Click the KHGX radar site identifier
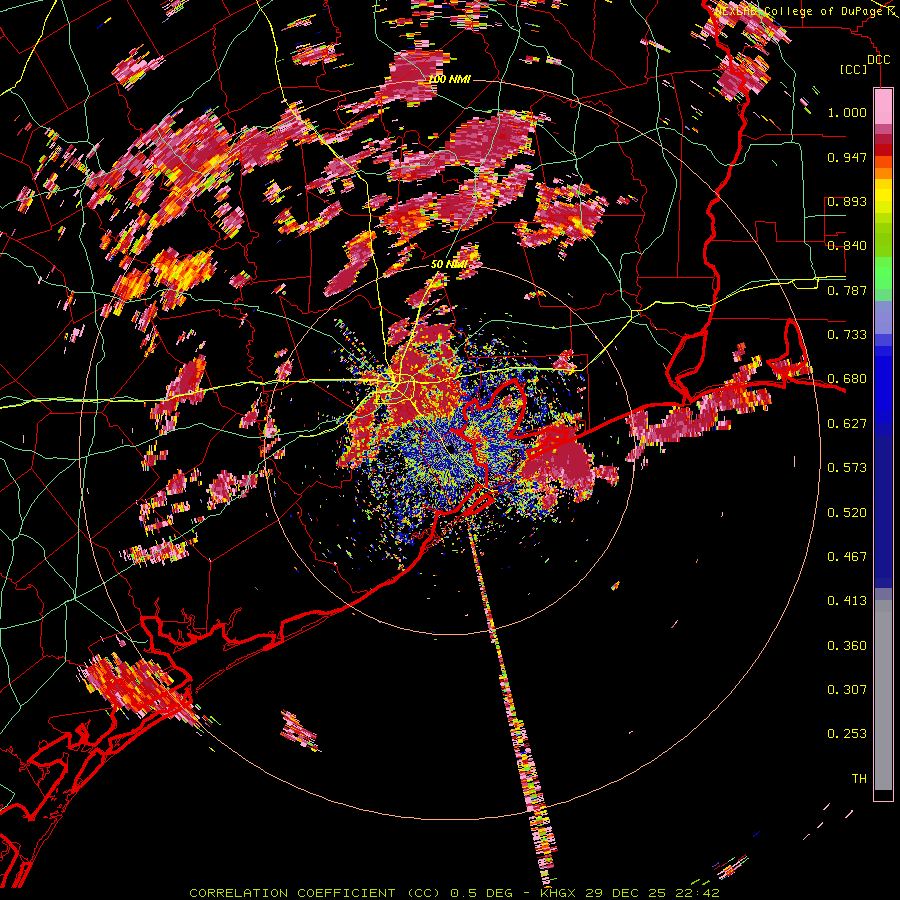This screenshot has width=900, height=900. (560, 893)
